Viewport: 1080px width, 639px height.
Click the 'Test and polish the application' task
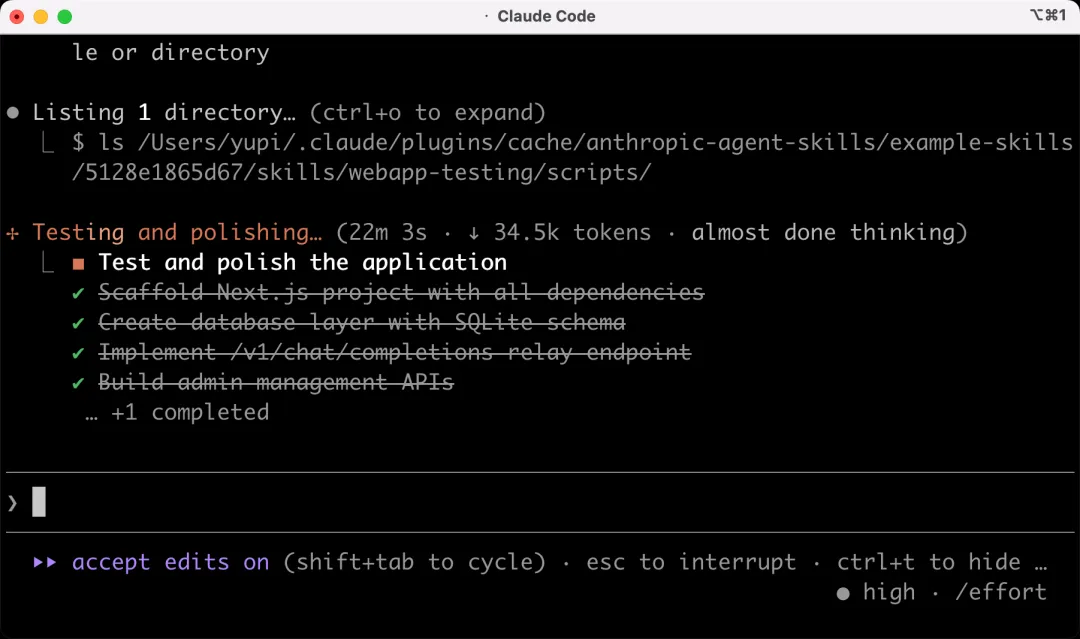click(302, 262)
